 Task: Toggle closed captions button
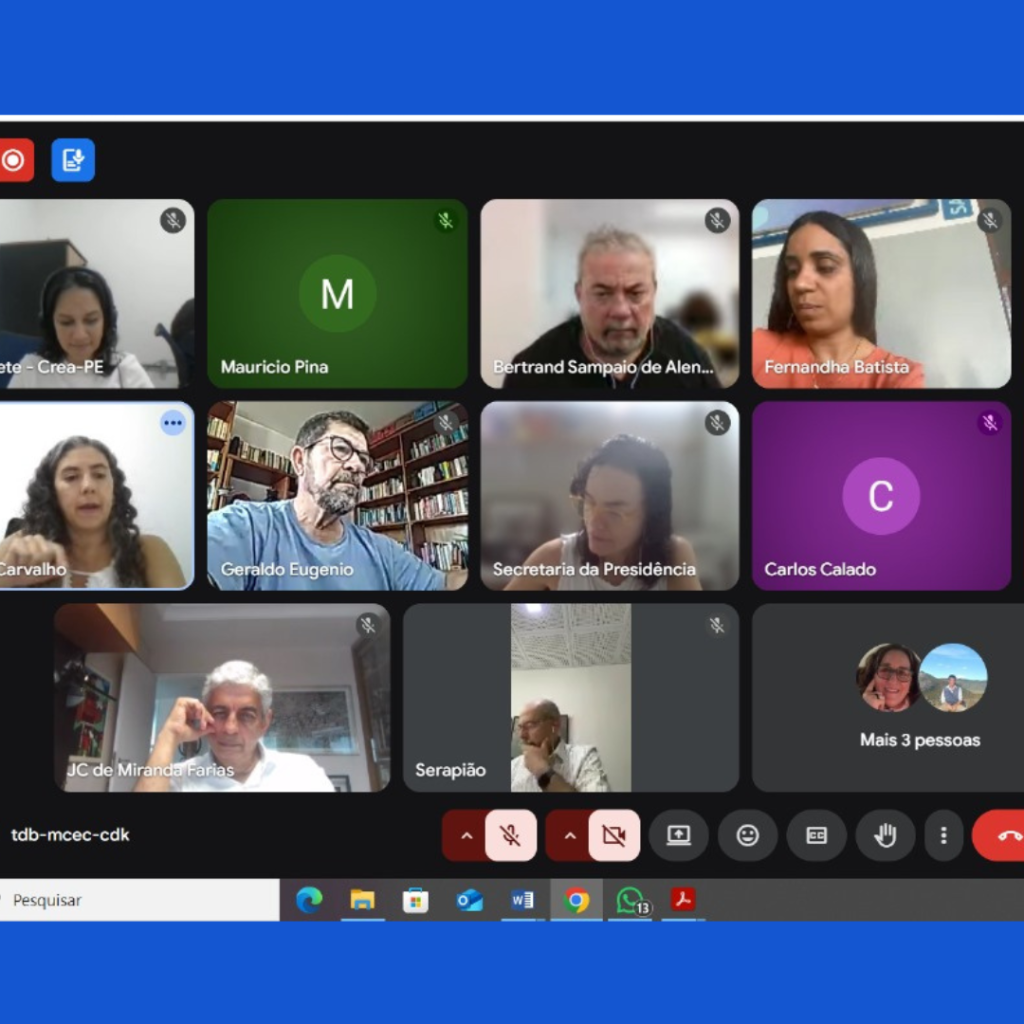[816, 836]
